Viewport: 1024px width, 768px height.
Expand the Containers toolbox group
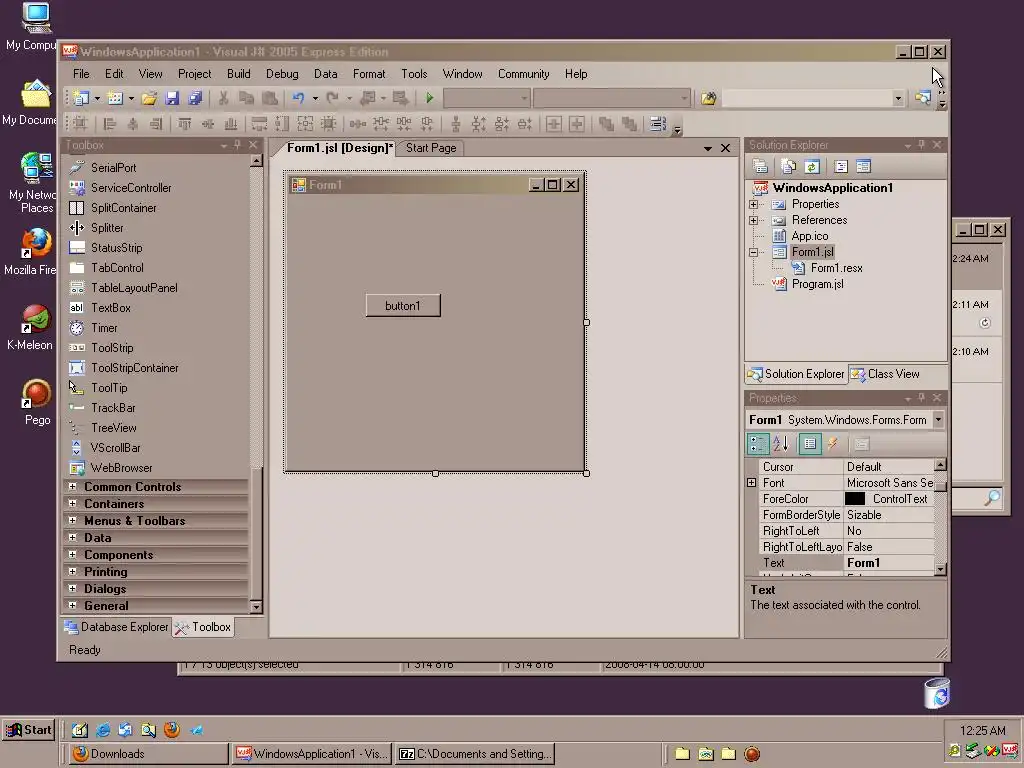coord(72,504)
